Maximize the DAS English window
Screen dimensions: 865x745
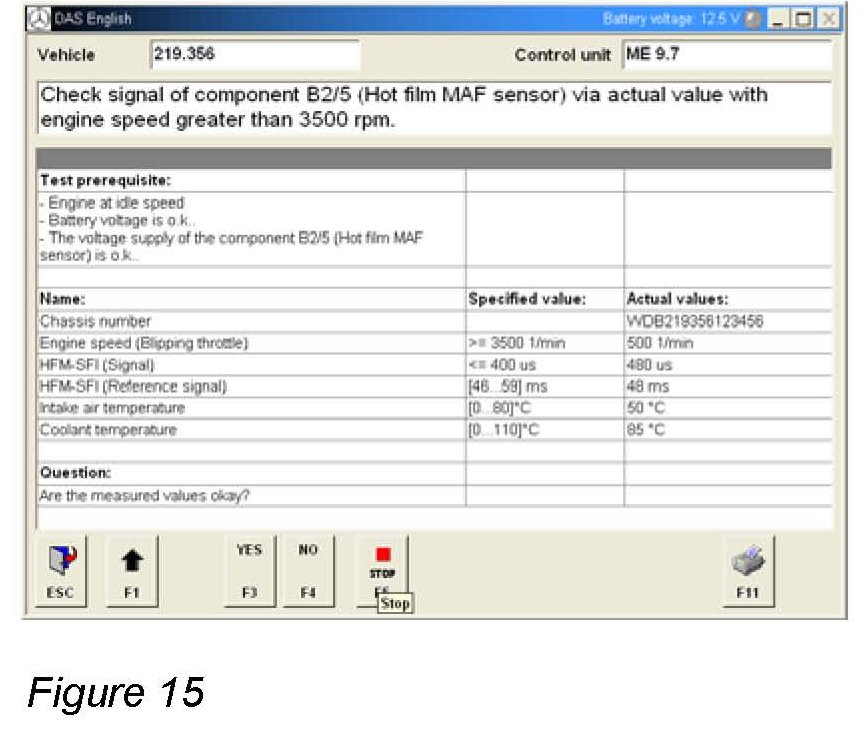(x=800, y=19)
